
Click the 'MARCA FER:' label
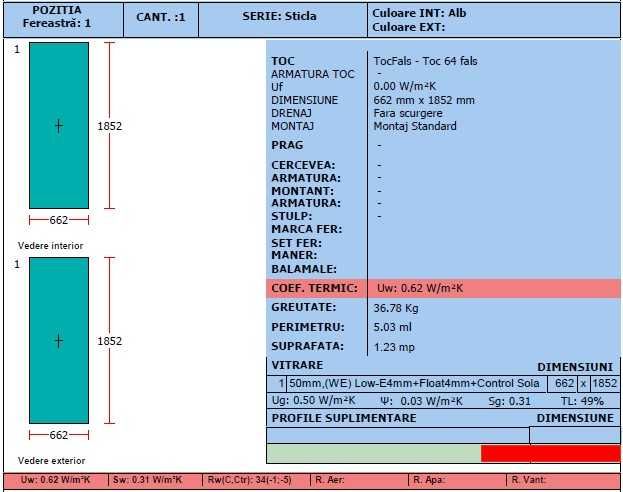306,229
